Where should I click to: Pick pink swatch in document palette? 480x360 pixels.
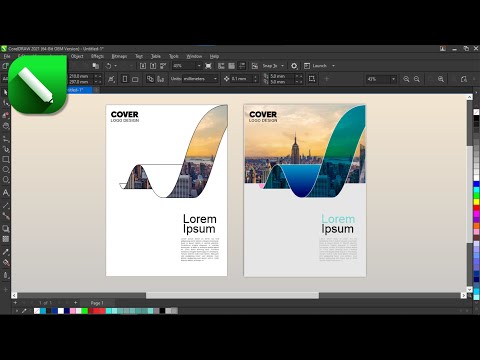(73, 311)
